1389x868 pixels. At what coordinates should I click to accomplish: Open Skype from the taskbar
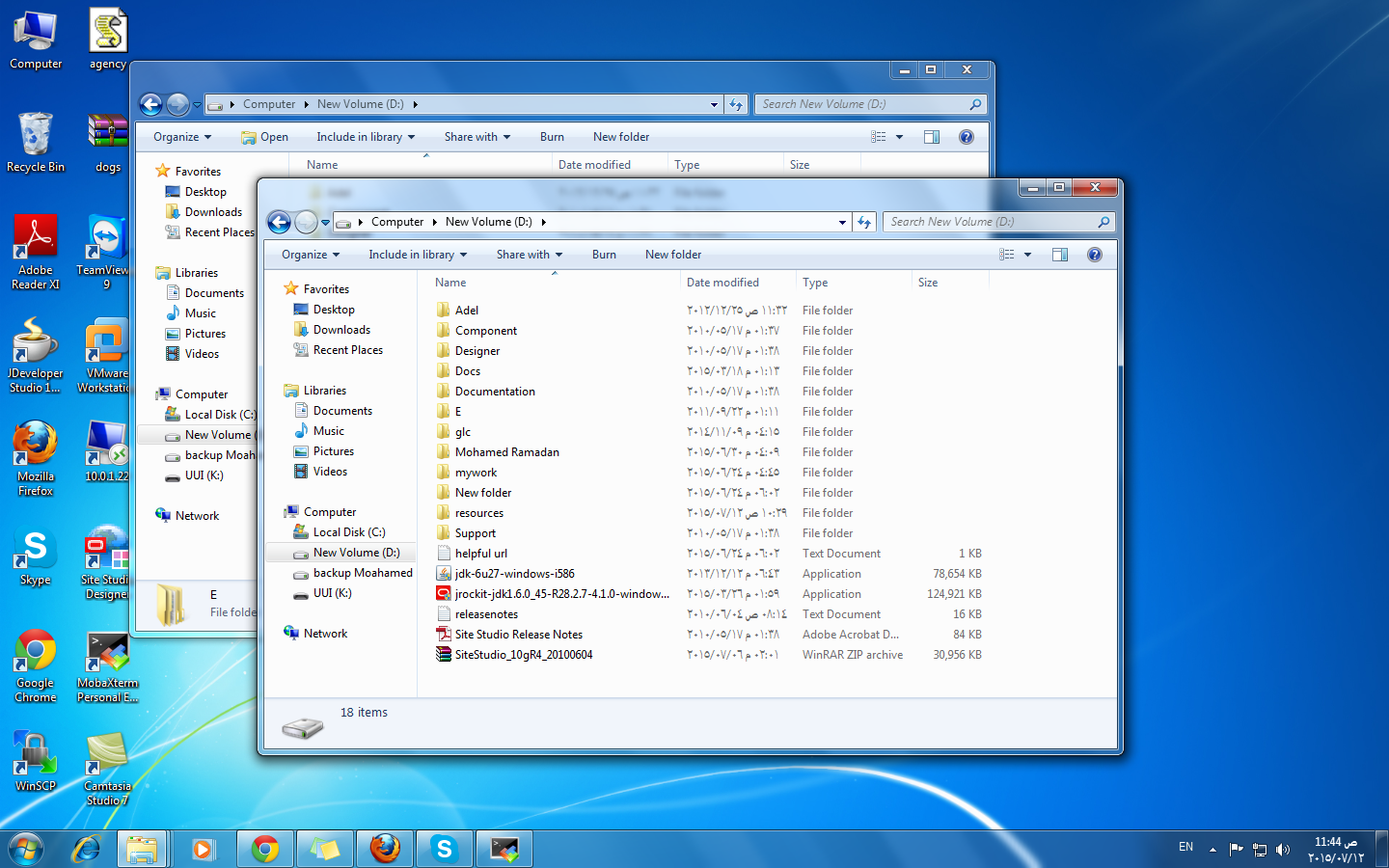click(x=444, y=849)
